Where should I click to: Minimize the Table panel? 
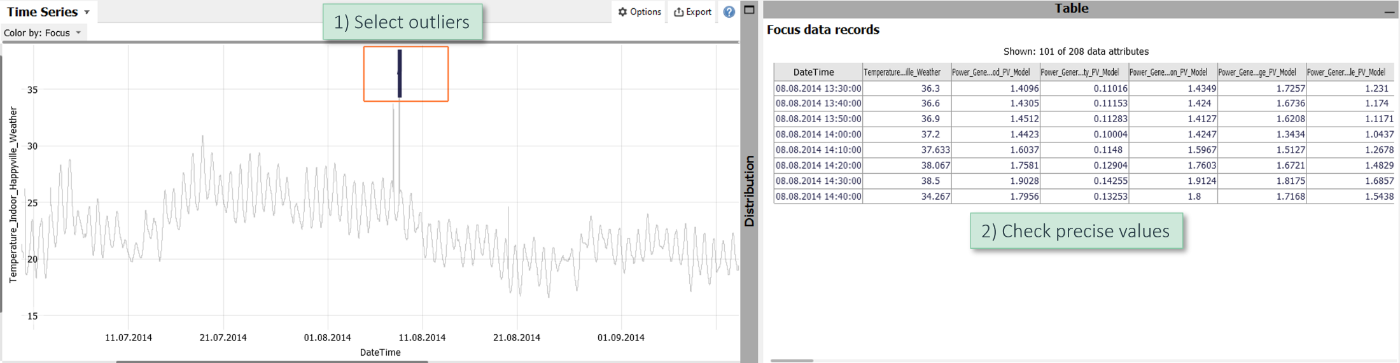[x=1388, y=8]
